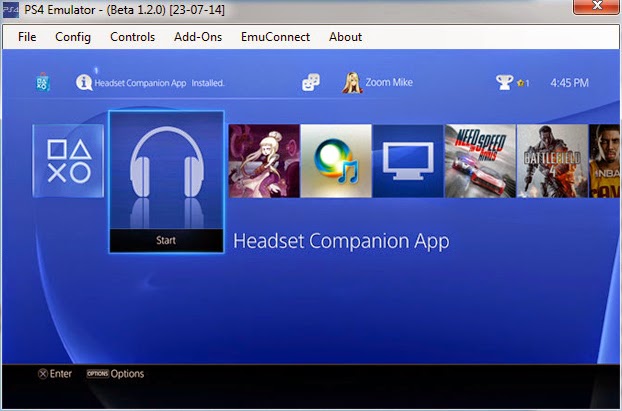Select the Battlefield 4 game tile
Screen dimensions: 622x411
pos(552,161)
